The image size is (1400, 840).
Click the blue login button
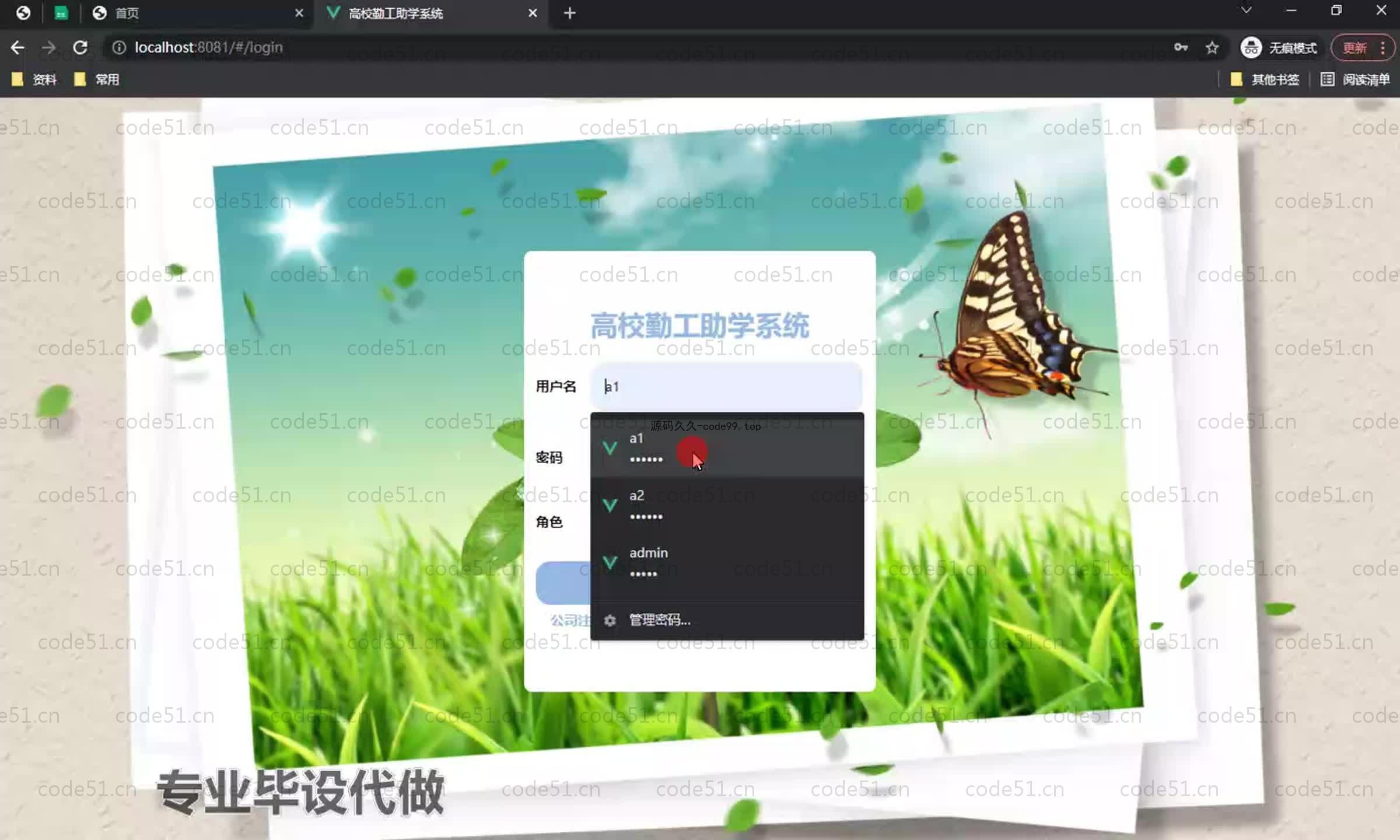pyautogui.click(x=563, y=583)
